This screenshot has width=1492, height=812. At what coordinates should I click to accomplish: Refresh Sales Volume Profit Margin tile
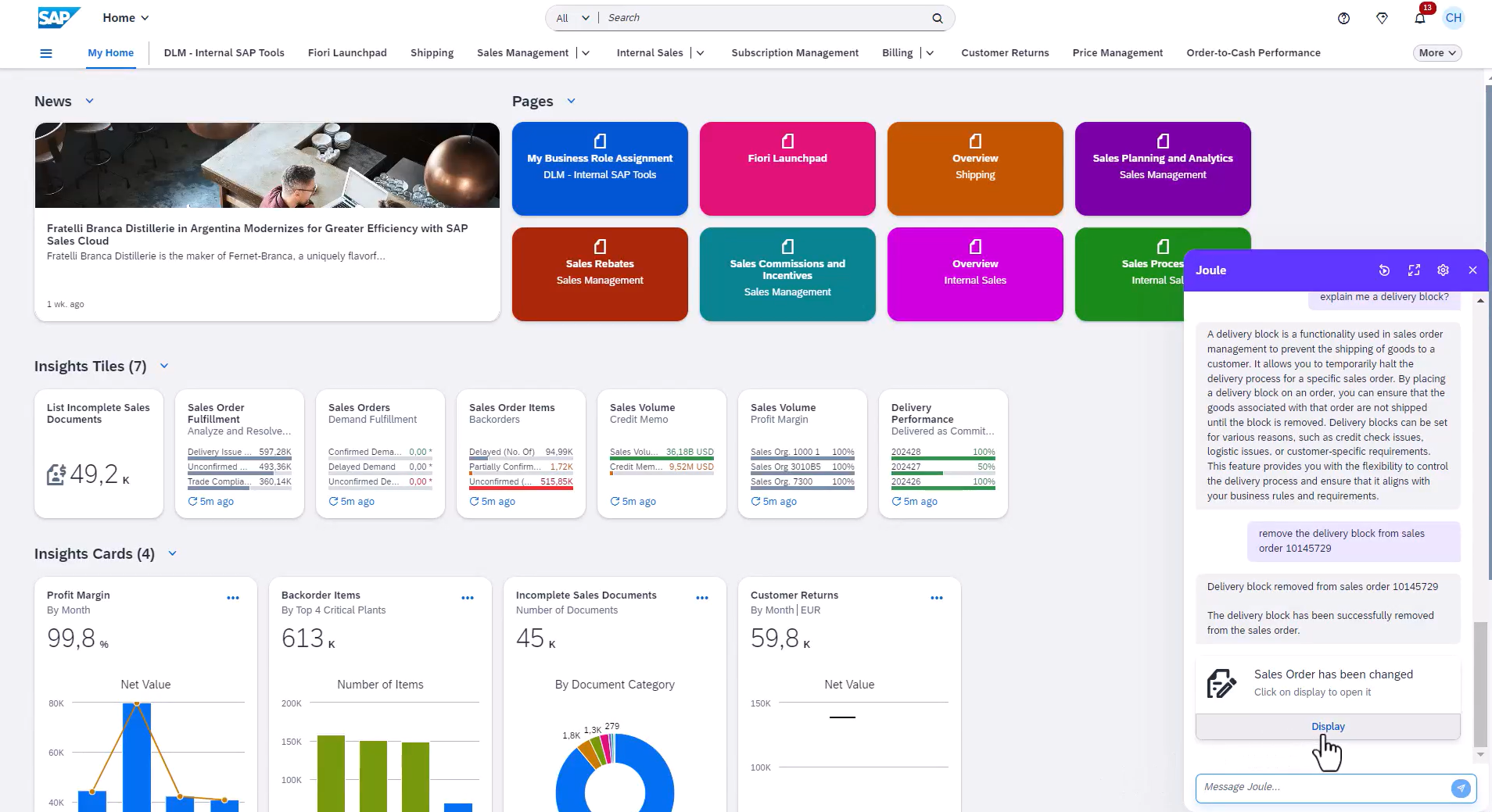[755, 502]
